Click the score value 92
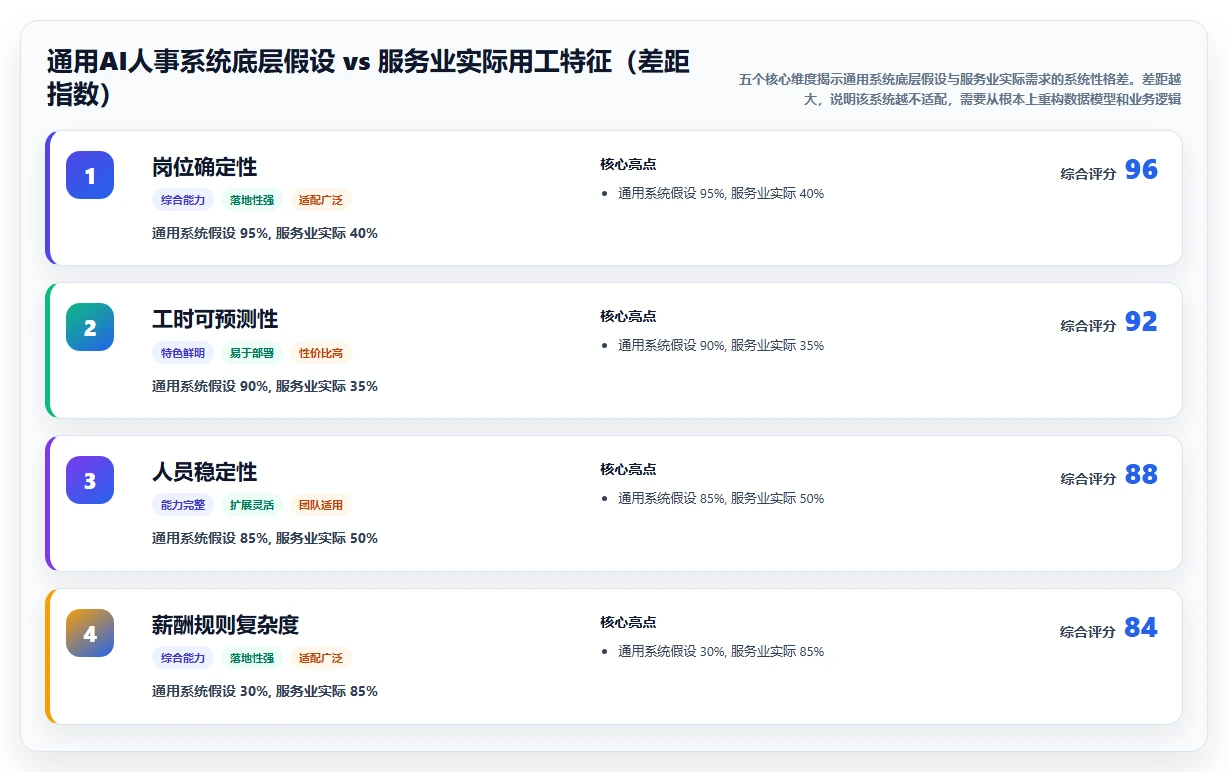The image size is (1228, 772). (x=1141, y=322)
